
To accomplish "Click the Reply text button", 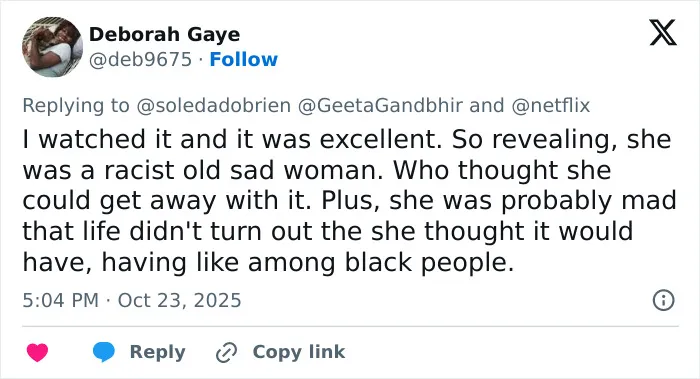I will (158, 352).
